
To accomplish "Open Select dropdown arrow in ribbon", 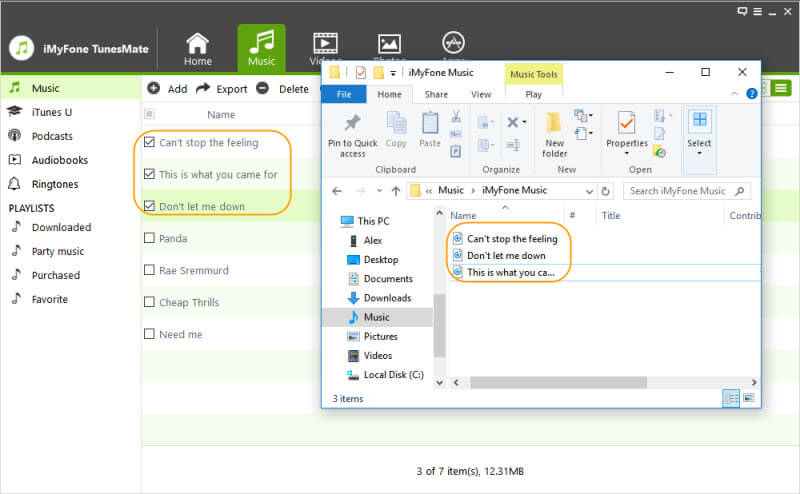I will tap(699, 153).
